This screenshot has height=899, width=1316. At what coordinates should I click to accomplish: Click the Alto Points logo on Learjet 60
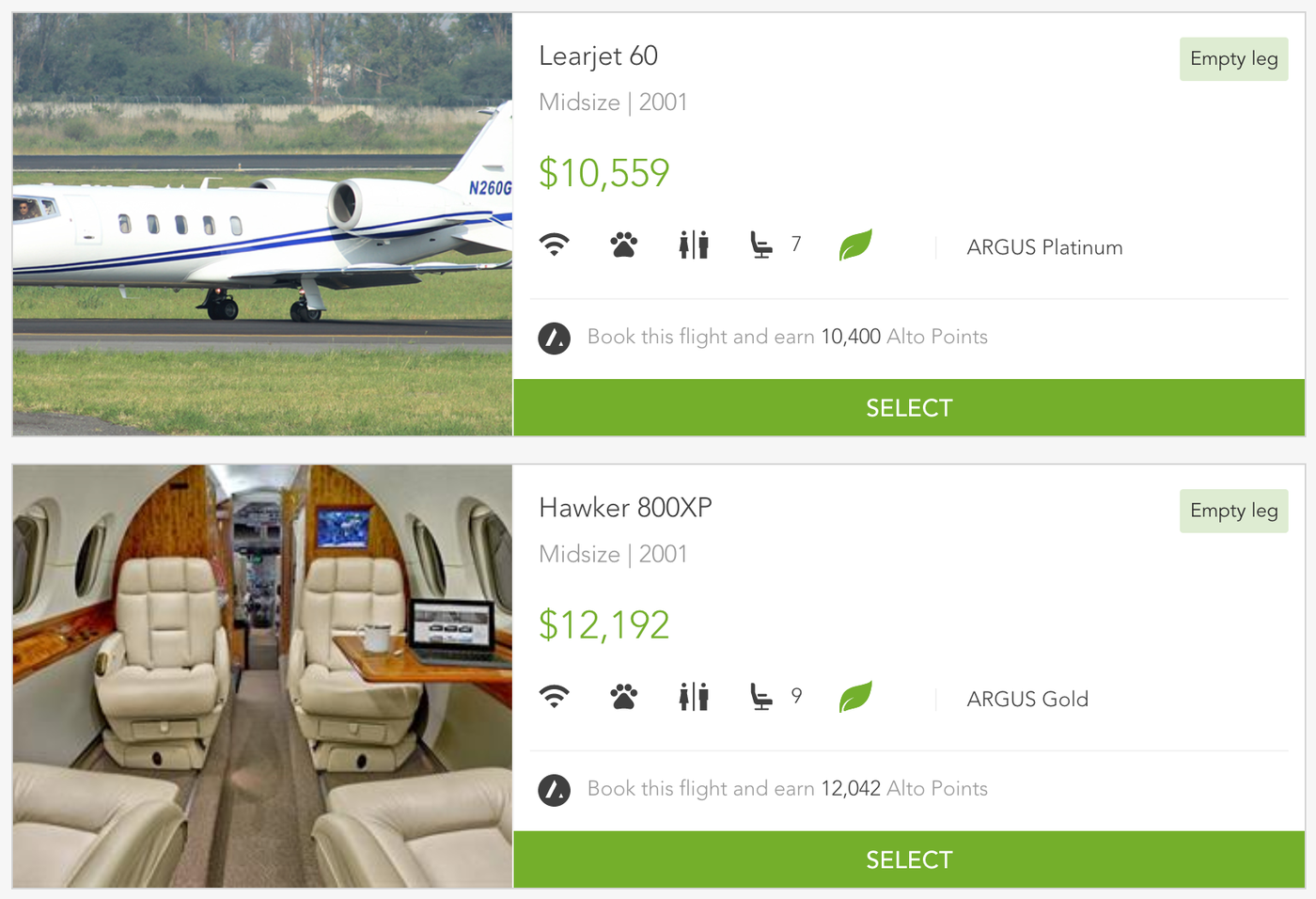555,338
